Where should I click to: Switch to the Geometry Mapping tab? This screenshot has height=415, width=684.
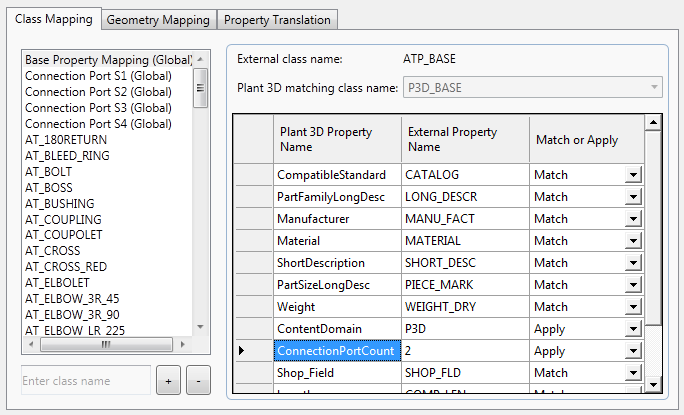tap(158, 20)
